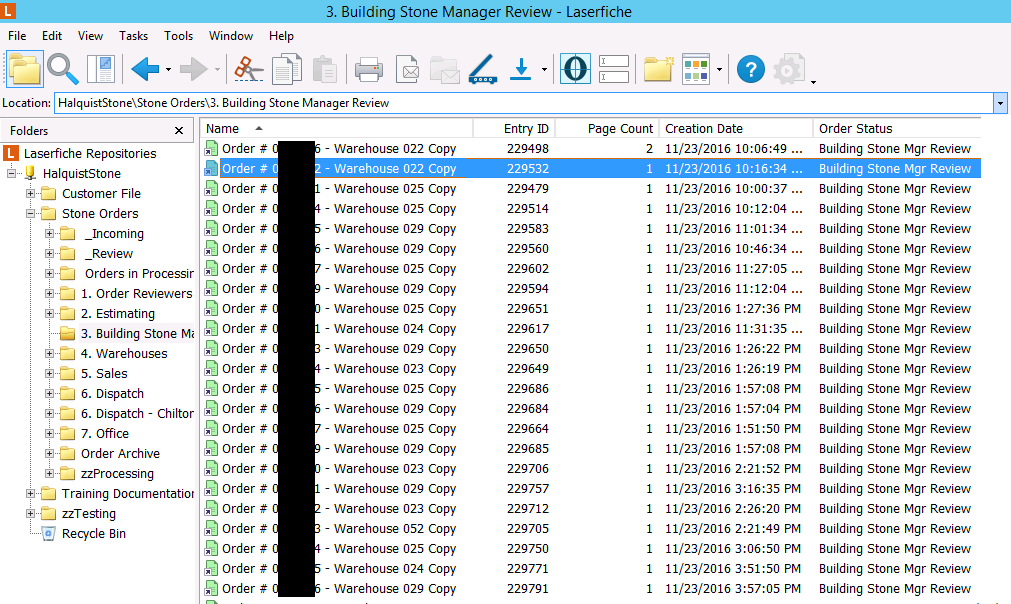Open the Tasks menu

tap(133, 36)
